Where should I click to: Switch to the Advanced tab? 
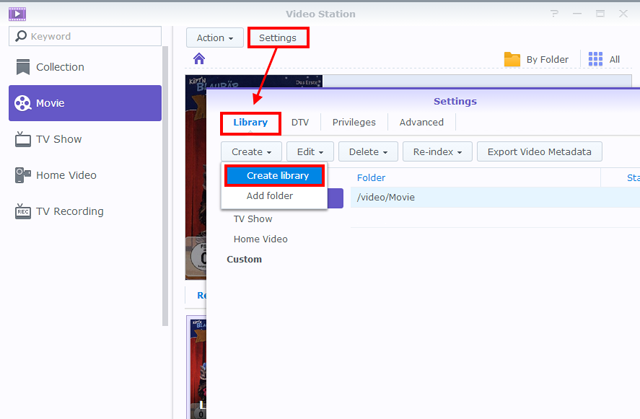(x=421, y=122)
